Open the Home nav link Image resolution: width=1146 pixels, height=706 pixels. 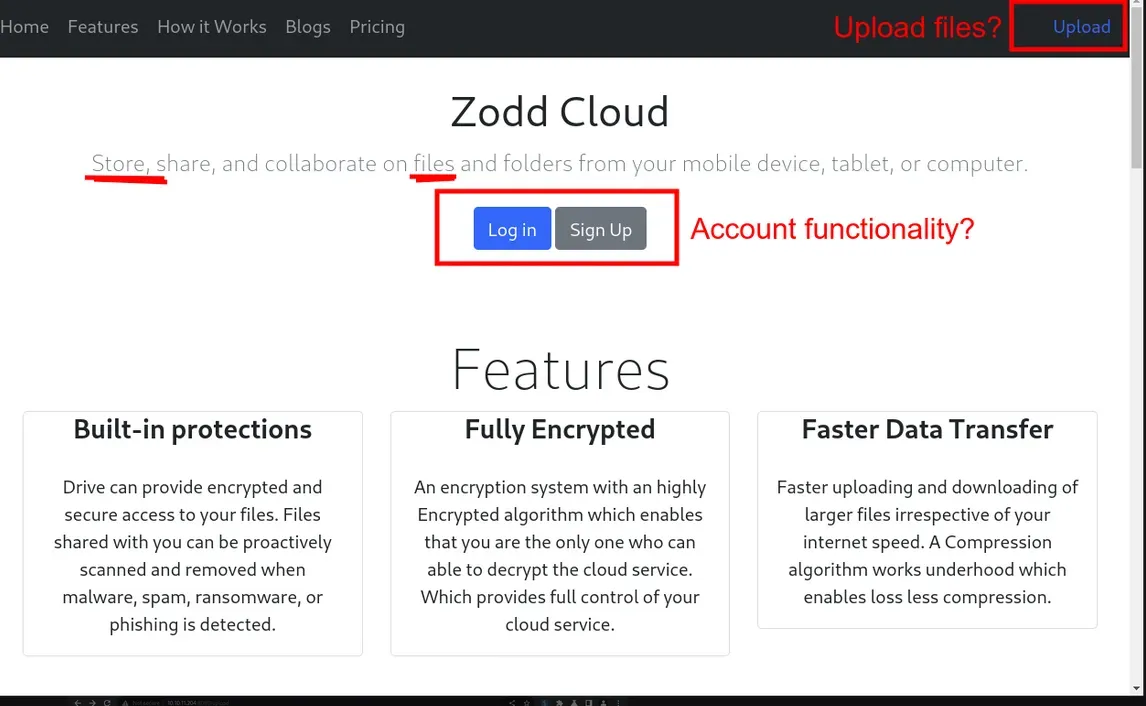click(24, 27)
